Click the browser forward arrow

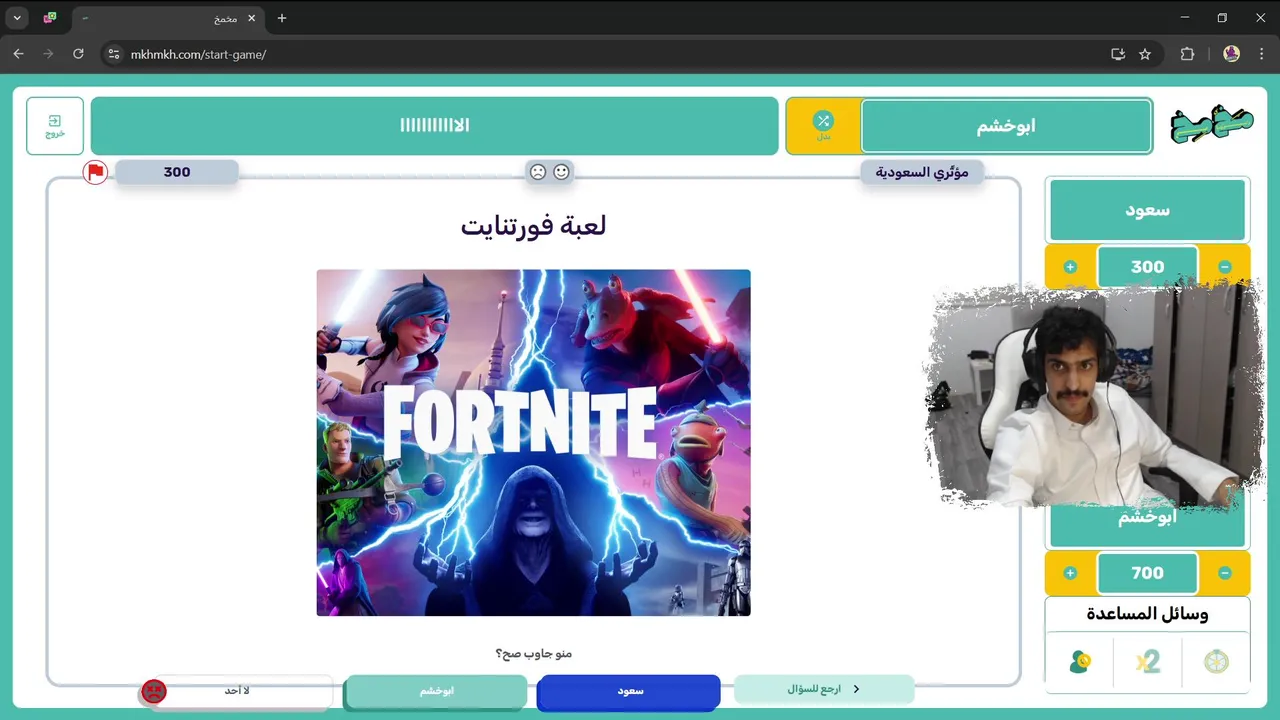(x=48, y=54)
